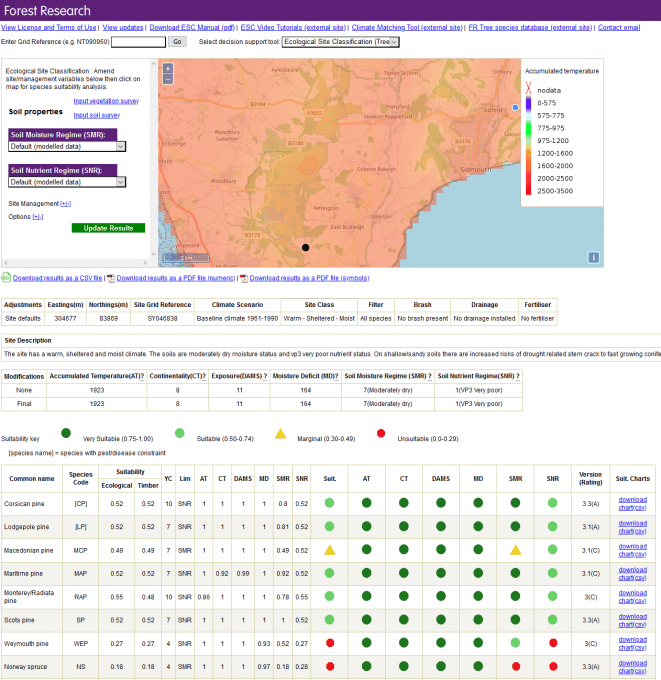
Task: Open Download ESC Manual (pdf) link
Action: point(192,27)
